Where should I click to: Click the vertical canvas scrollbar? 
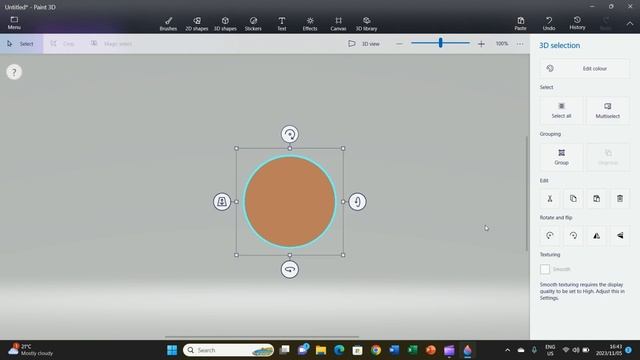coord(527,194)
